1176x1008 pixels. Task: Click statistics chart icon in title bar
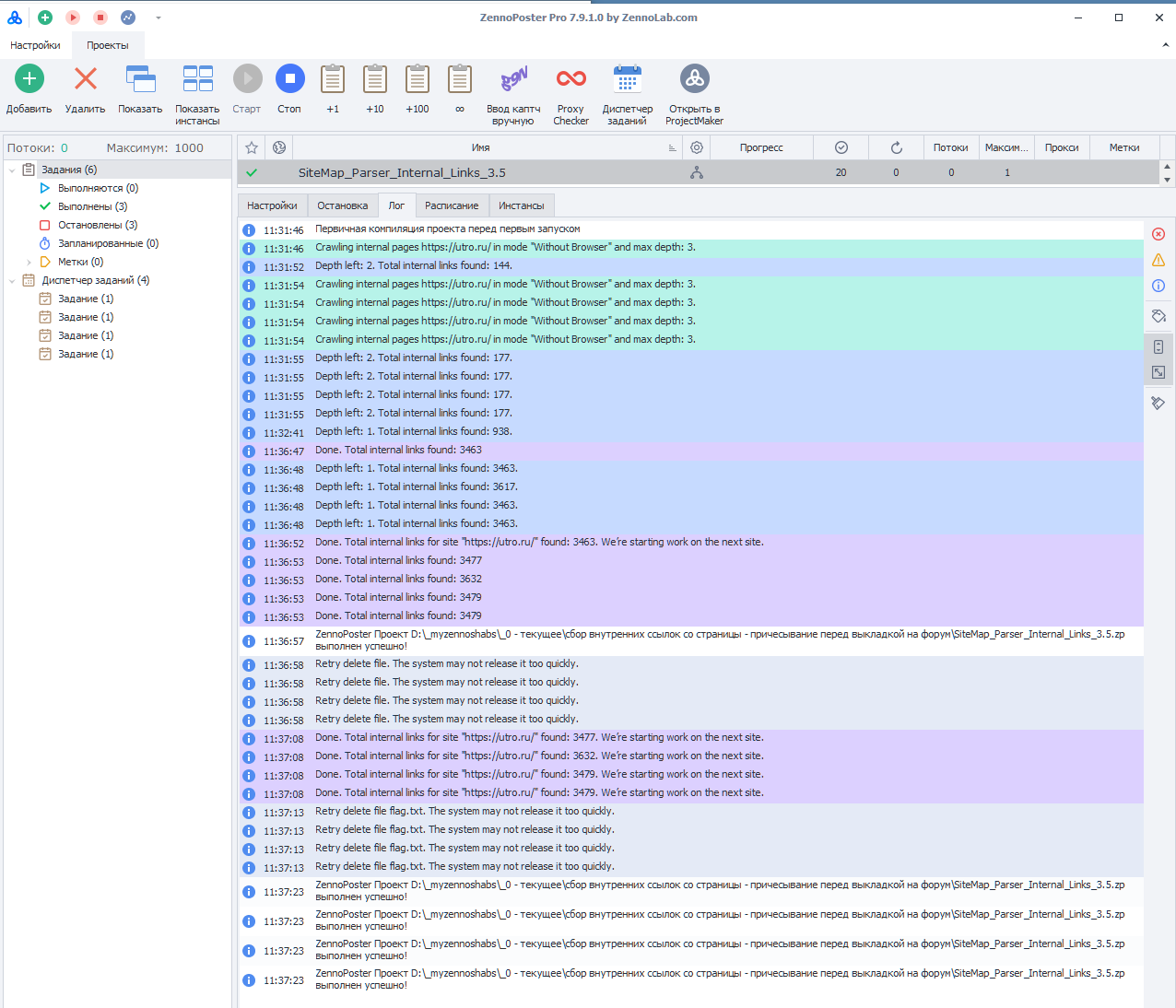128,18
